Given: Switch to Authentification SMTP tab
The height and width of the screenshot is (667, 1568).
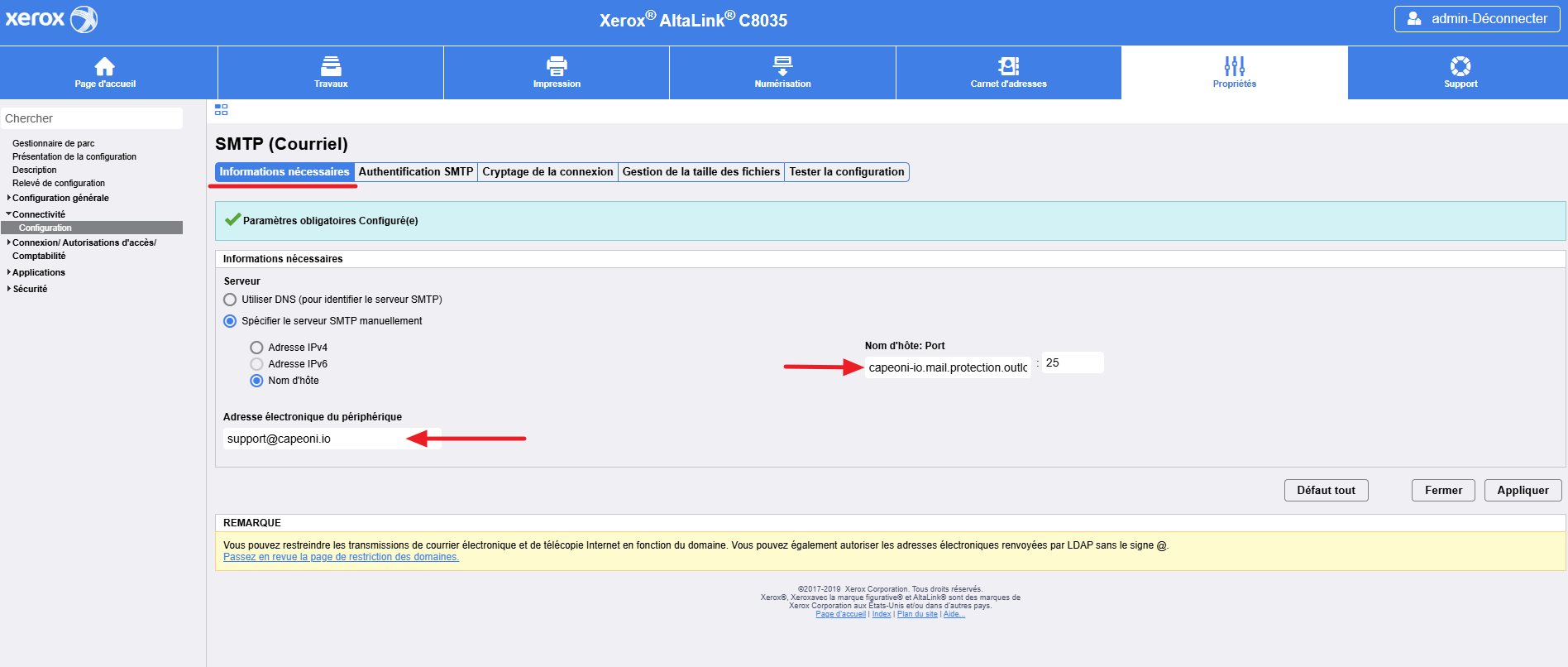Looking at the screenshot, I should point(416,172).
